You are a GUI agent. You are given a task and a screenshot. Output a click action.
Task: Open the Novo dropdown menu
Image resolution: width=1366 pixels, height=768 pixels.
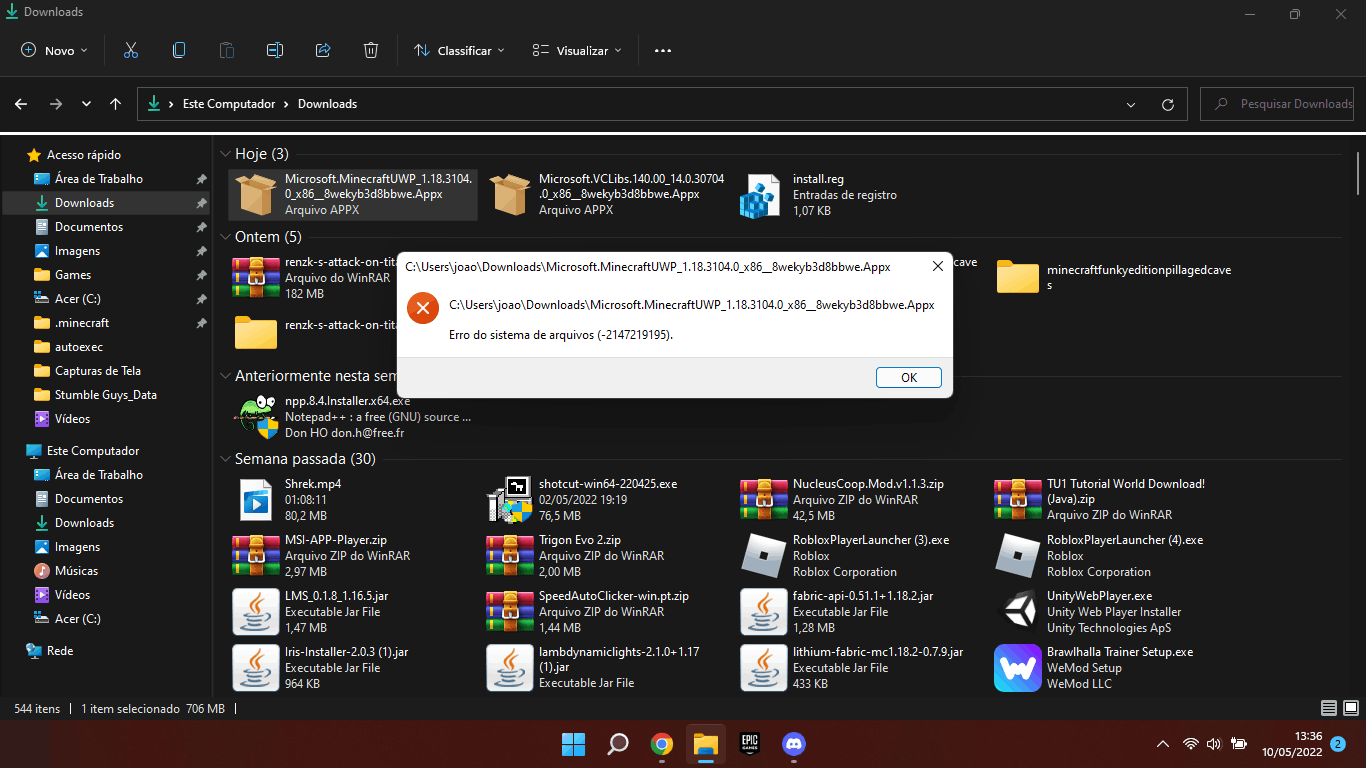click(55, 50)
